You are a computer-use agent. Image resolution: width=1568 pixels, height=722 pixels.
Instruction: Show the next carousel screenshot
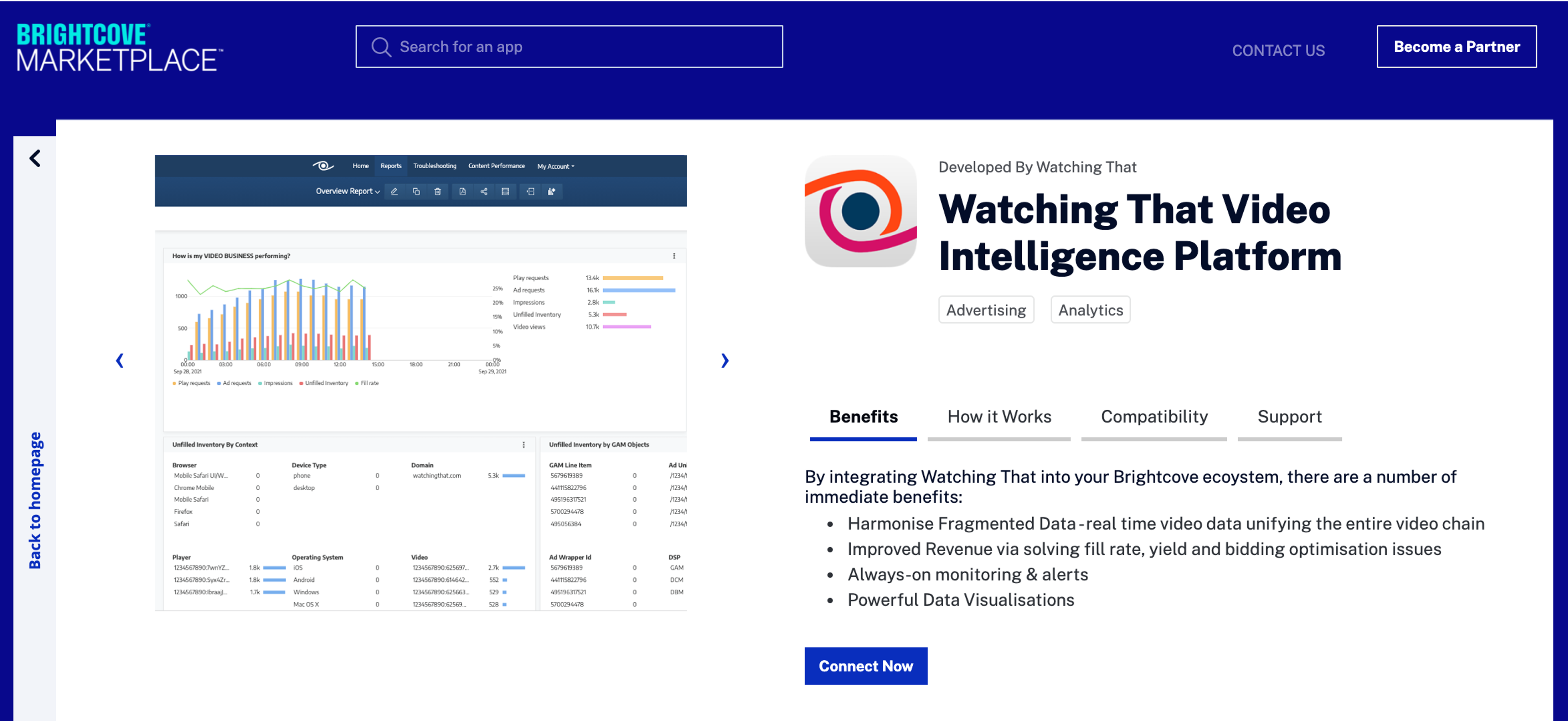724,360
